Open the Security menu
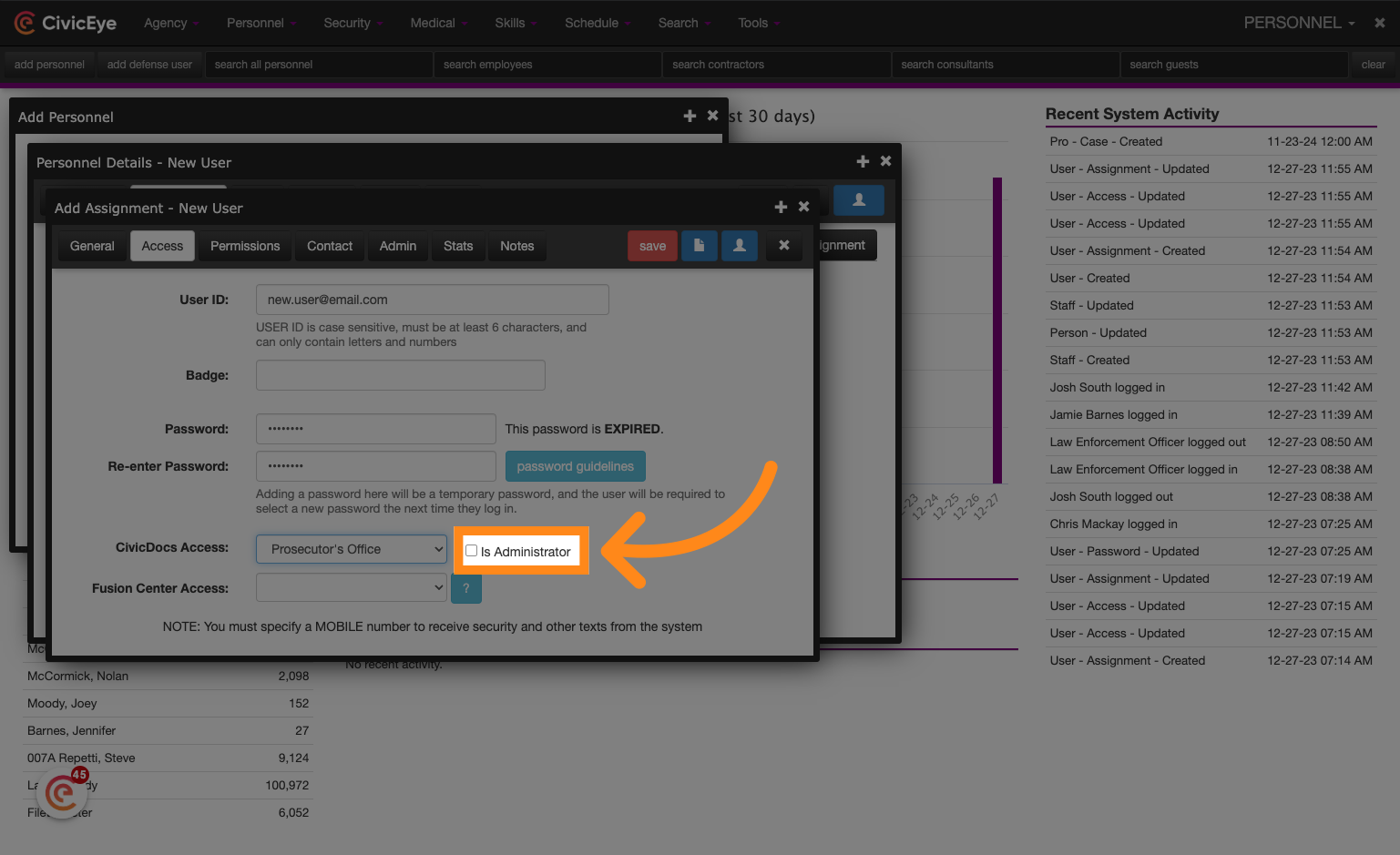 pos(353,23)
